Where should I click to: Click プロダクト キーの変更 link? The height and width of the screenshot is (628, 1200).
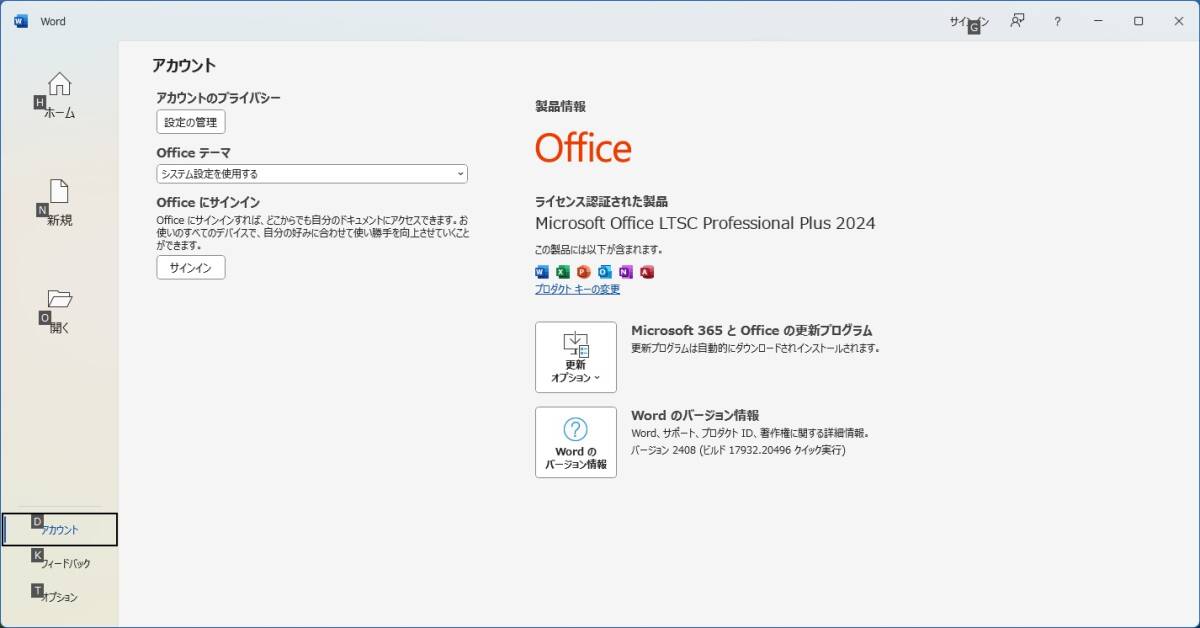[x=577, y=289]
